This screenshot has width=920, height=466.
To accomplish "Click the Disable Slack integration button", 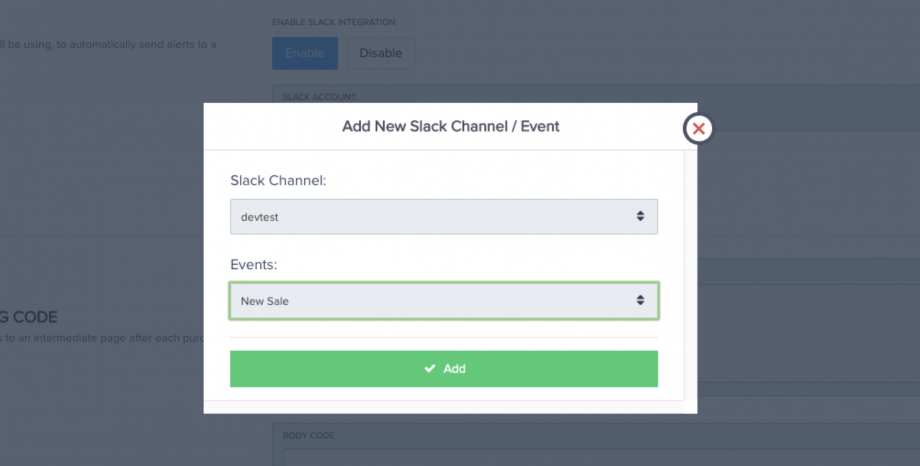I will [381, 53].
